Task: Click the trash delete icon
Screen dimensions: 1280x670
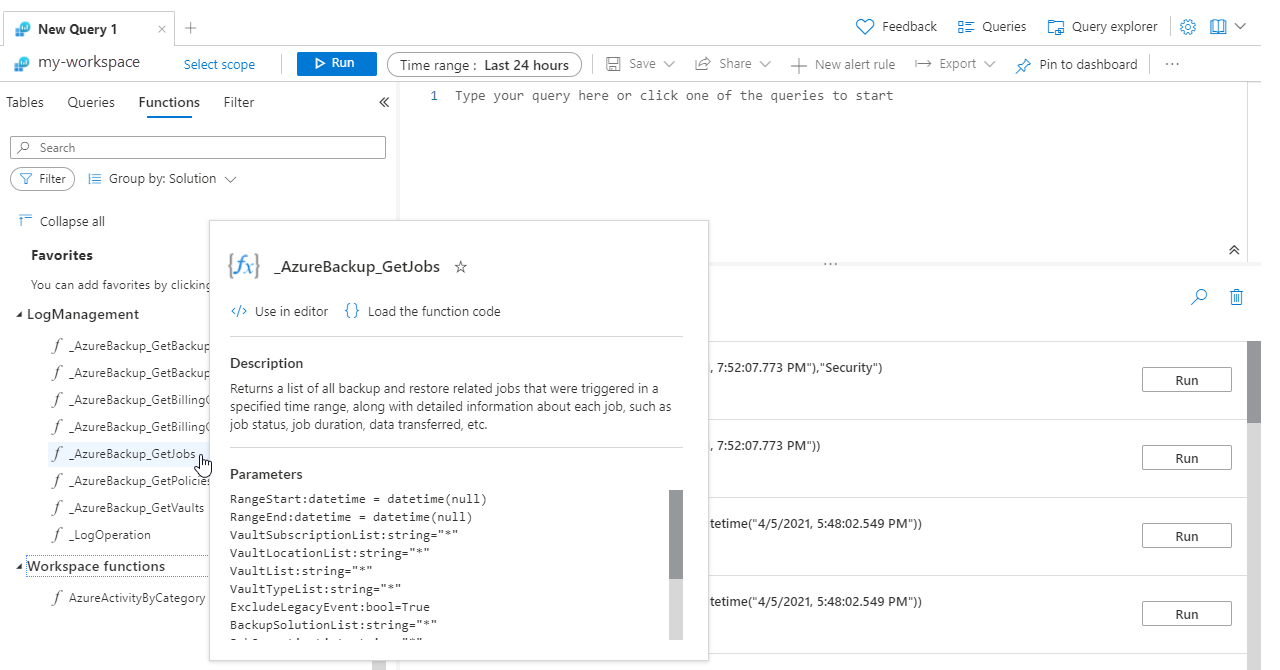Action: [x=1237, y=297]
